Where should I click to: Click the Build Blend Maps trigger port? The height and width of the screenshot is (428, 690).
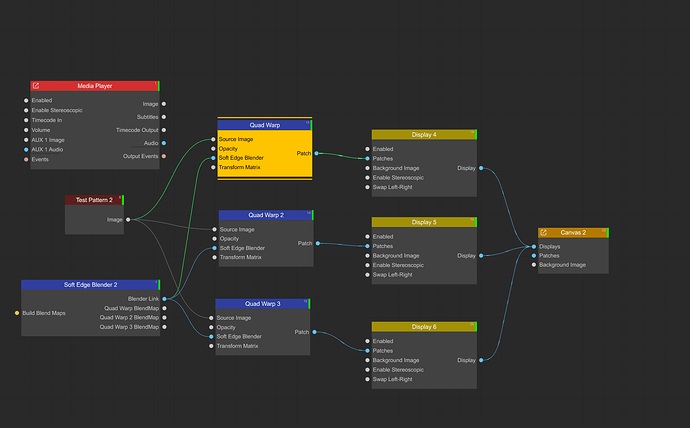tap(17, 313)
